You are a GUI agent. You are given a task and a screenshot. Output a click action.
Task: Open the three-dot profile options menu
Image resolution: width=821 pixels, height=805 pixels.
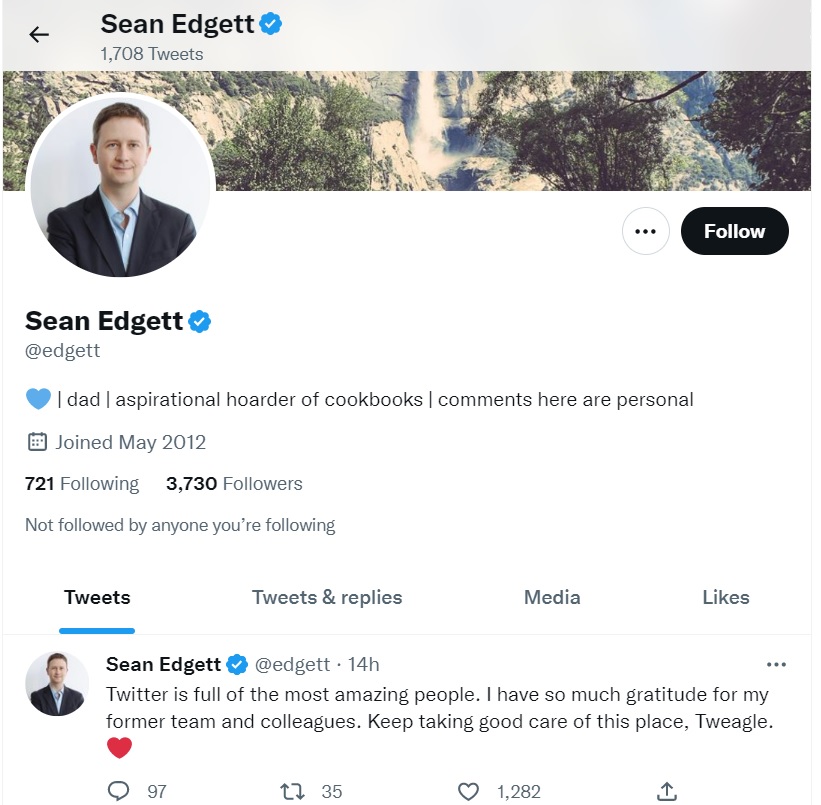pos(645,231)
